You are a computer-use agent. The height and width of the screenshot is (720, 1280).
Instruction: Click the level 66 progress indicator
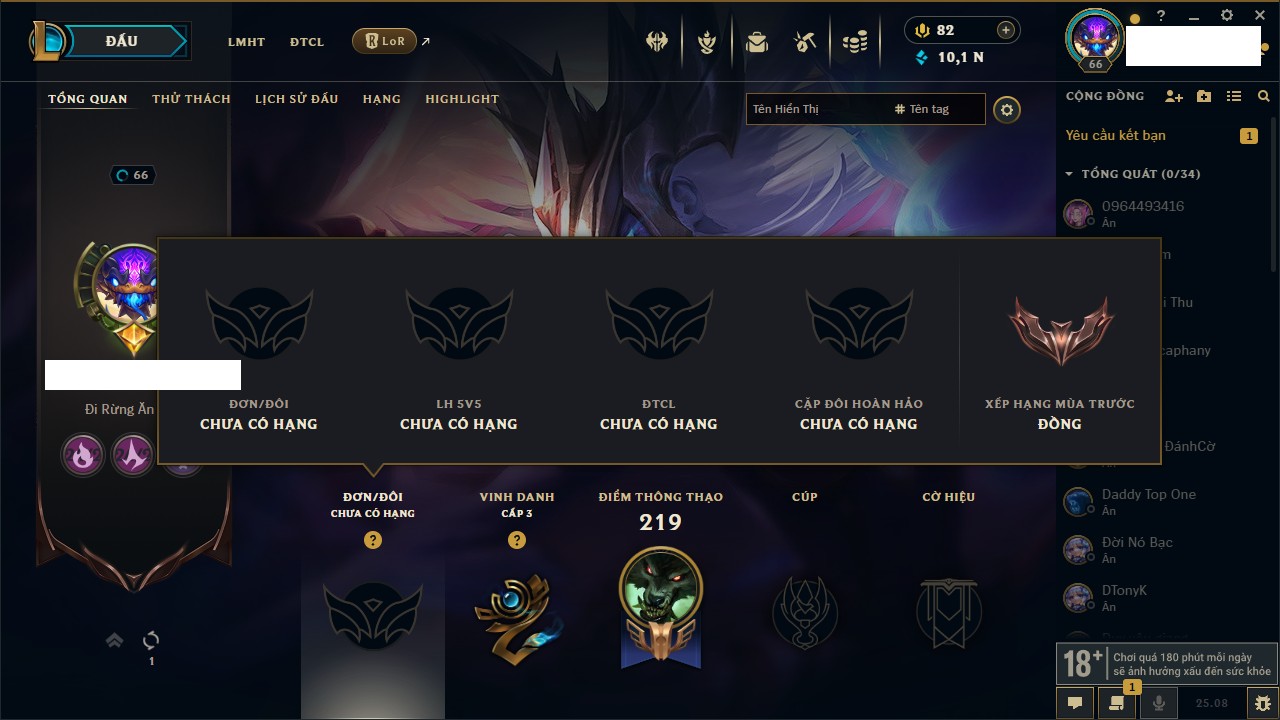(132, 175)
